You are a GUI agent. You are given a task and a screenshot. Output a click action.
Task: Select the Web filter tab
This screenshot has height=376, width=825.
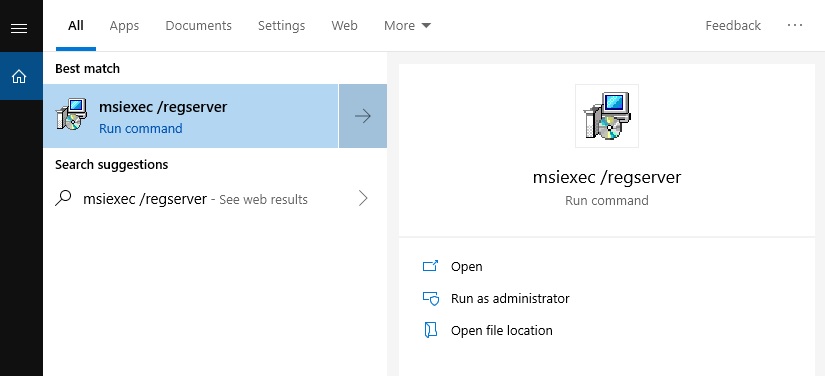pos(345,25)
